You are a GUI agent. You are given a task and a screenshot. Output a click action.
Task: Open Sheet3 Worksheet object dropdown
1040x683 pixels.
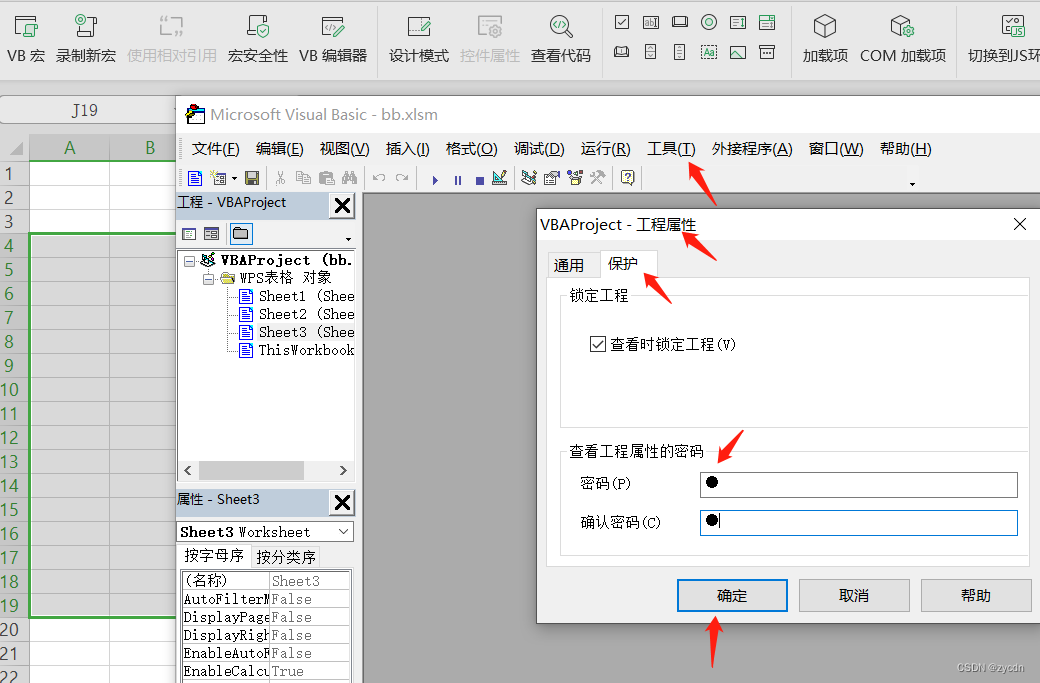pyautogui.click(x=344, y=532)
